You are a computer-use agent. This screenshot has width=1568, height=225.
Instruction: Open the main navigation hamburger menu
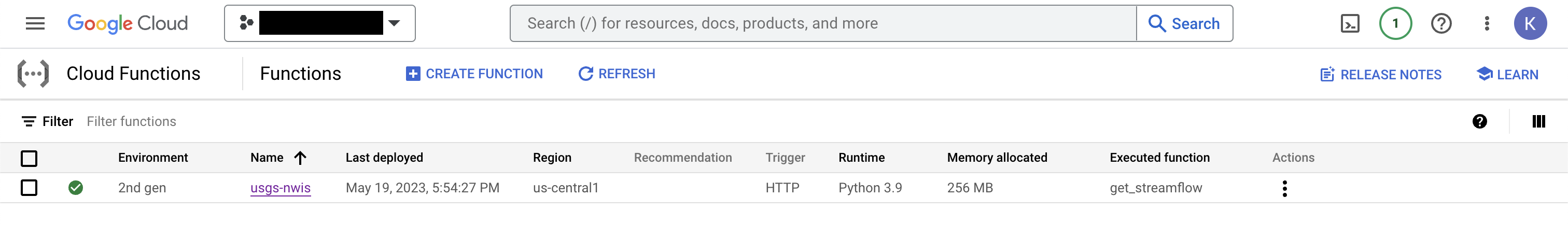pyautogui.click(x=35, y=24)
